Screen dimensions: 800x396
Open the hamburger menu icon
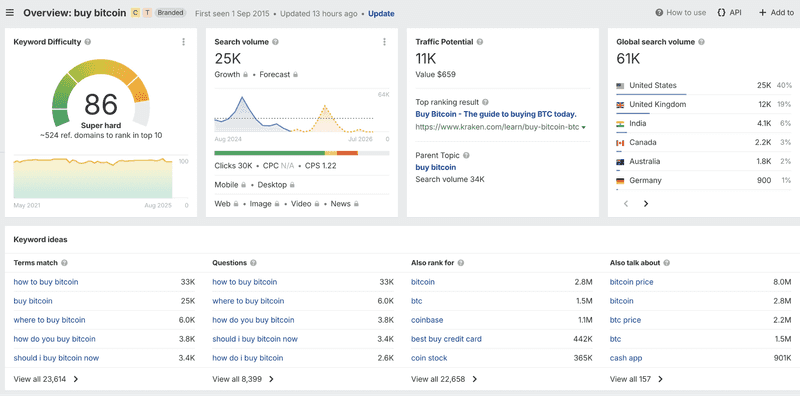[10, 13]
